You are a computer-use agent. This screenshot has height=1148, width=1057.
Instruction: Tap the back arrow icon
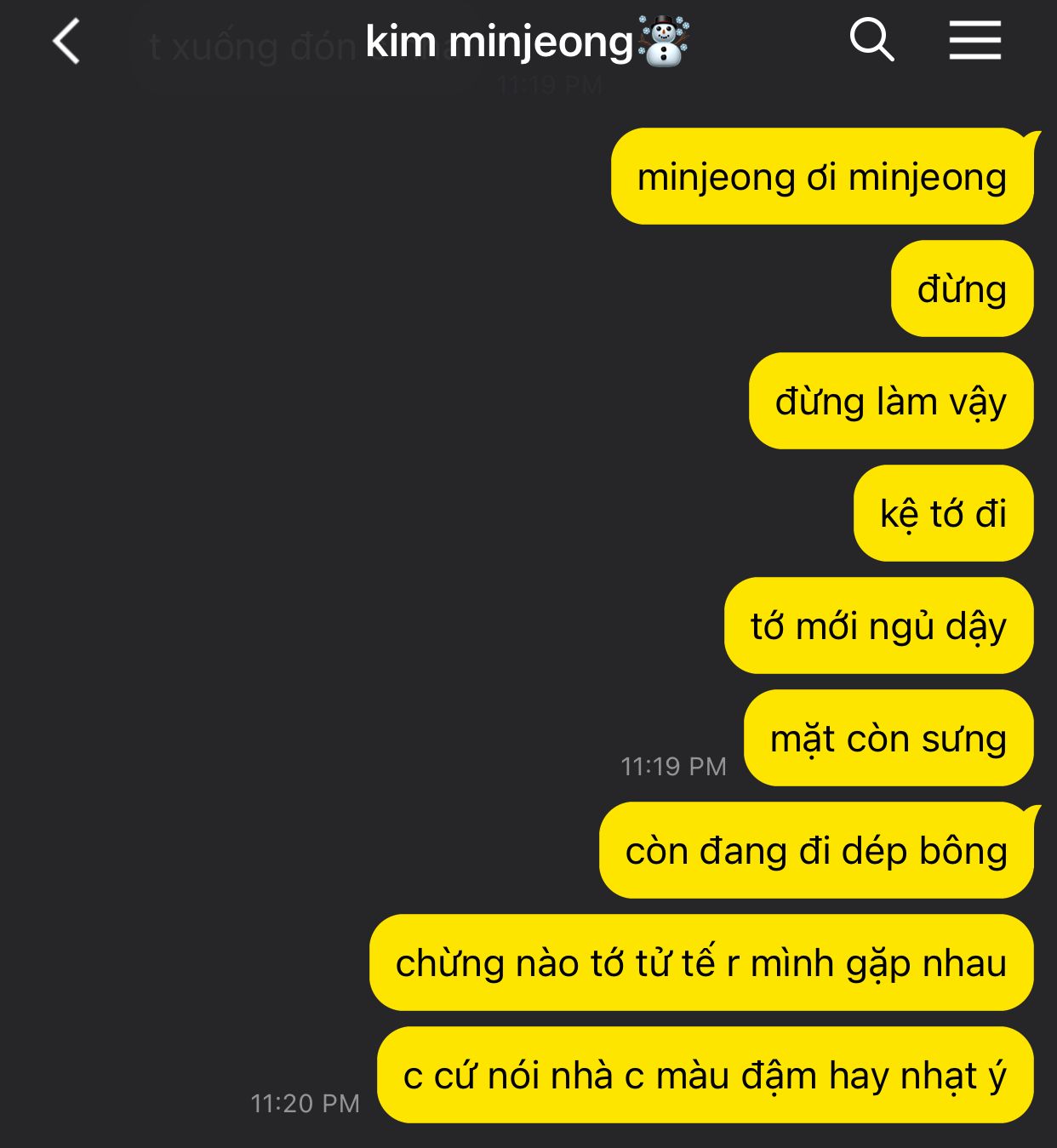[x=66, y=41]
